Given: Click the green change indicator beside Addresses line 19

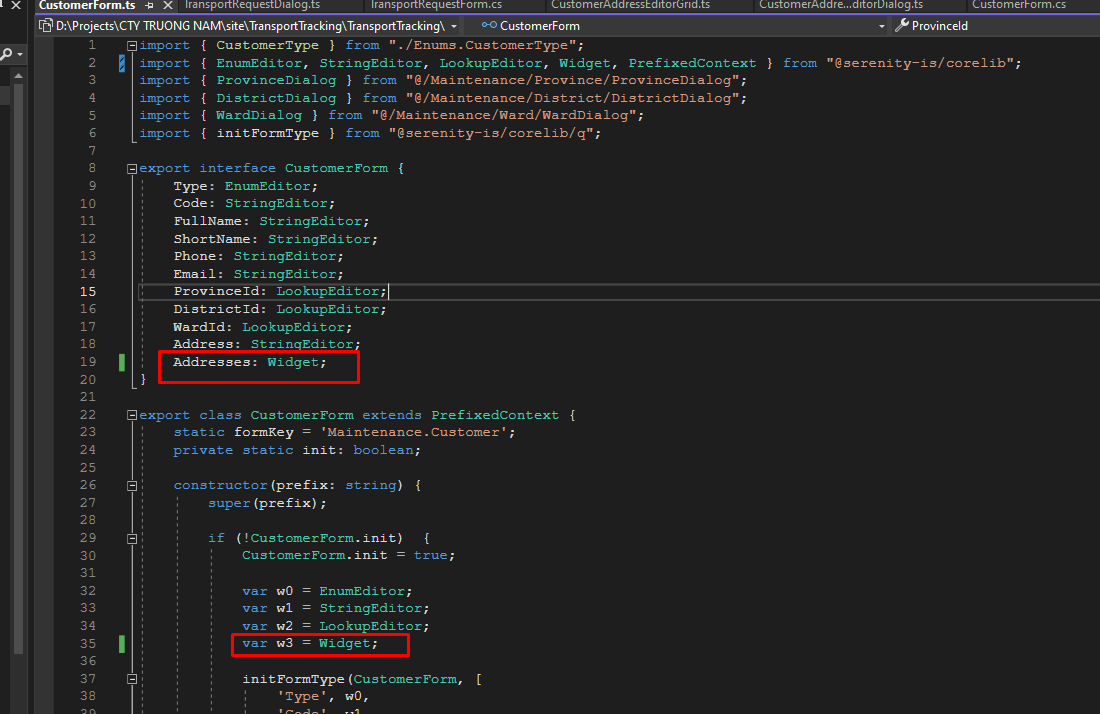Looking at the screenshot, I should pyautogui.click(x=121, y=361).
